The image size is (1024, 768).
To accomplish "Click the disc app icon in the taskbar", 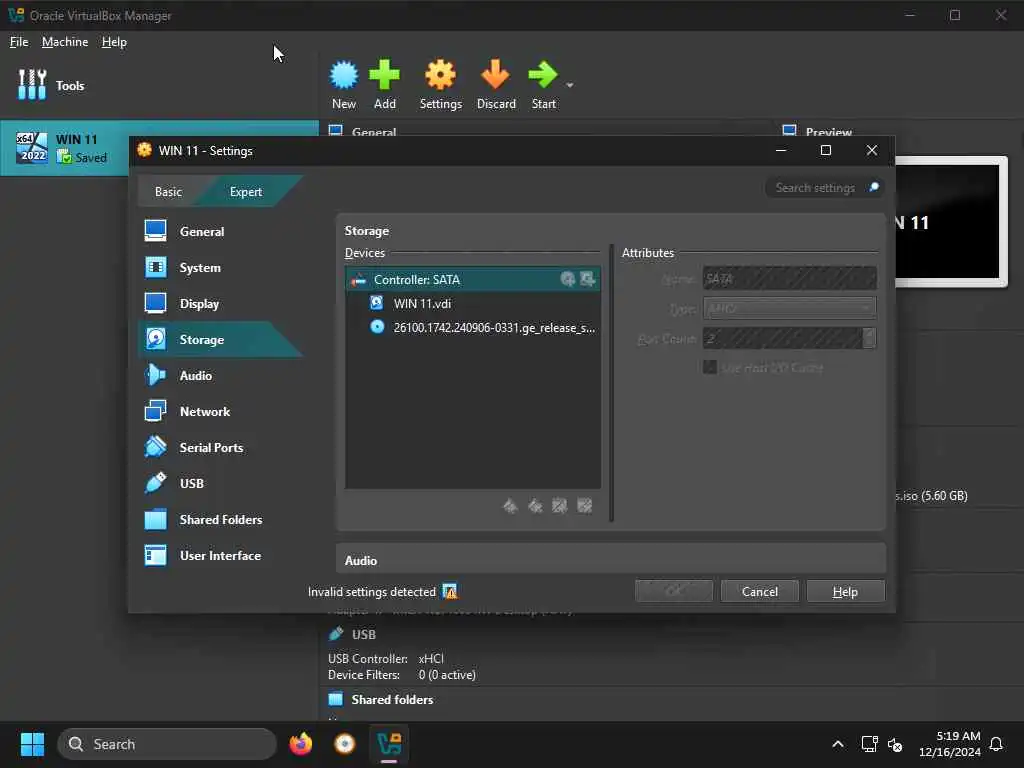I will [345, 744].
